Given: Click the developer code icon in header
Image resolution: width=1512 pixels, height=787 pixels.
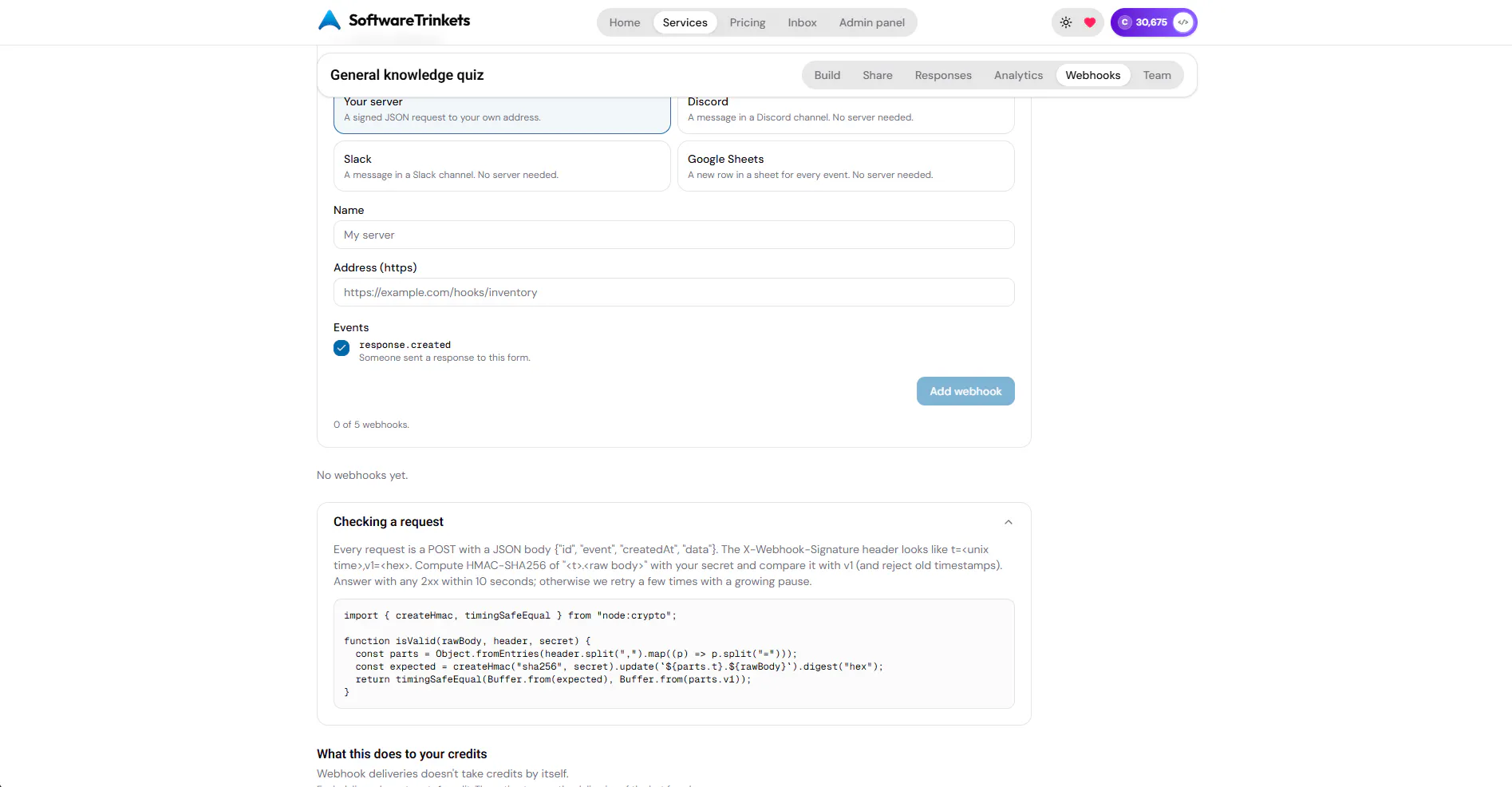Looking at the screenshot, I should 1183,22.
